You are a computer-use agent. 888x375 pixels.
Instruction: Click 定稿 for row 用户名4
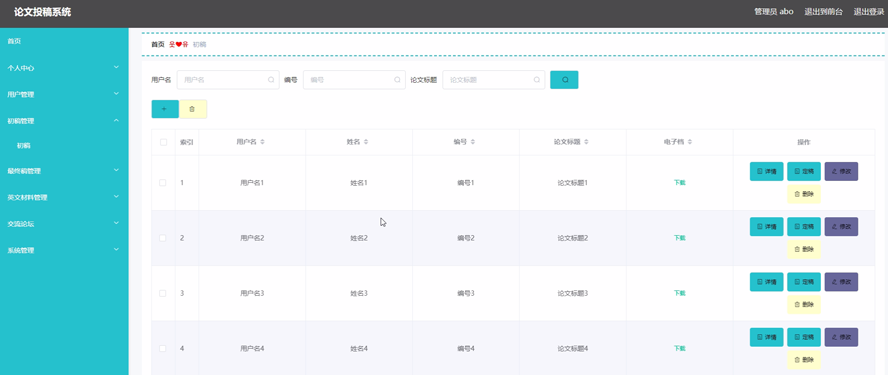(x=804, y=337)
